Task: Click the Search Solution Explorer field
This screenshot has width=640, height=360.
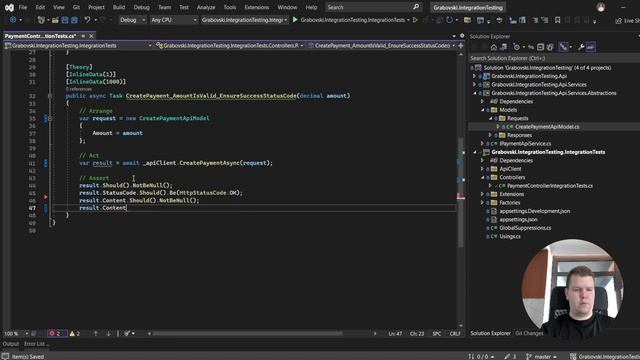Action: click(554, 58)
